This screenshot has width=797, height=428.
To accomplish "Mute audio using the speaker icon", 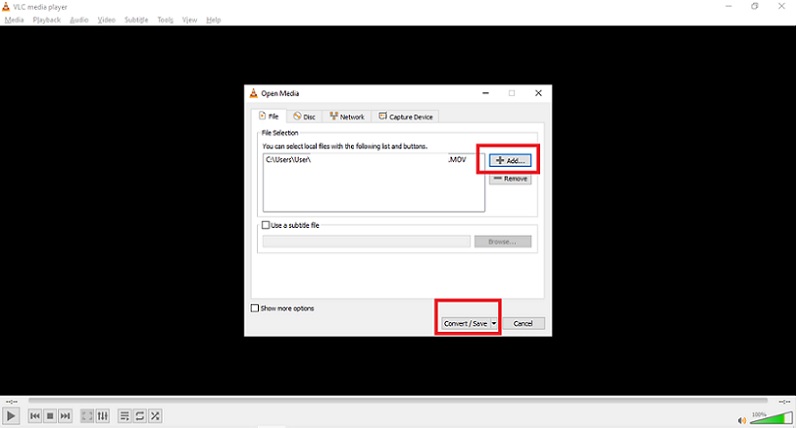I will click(741, 420).
